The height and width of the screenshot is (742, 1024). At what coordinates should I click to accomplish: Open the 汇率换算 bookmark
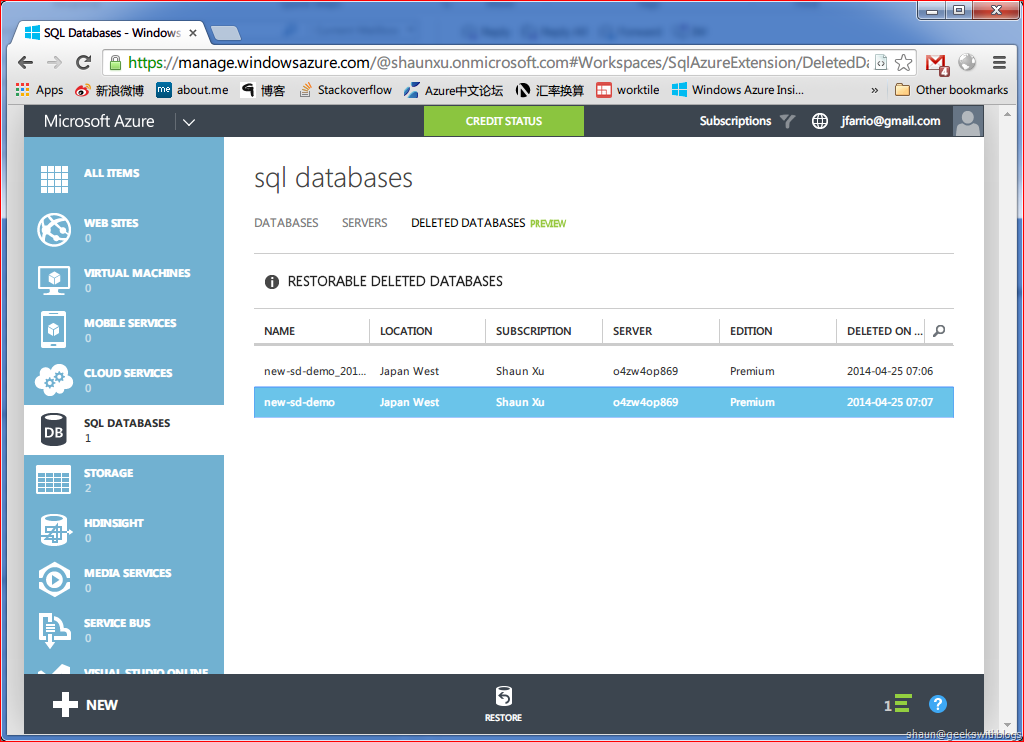pos(550,90)
